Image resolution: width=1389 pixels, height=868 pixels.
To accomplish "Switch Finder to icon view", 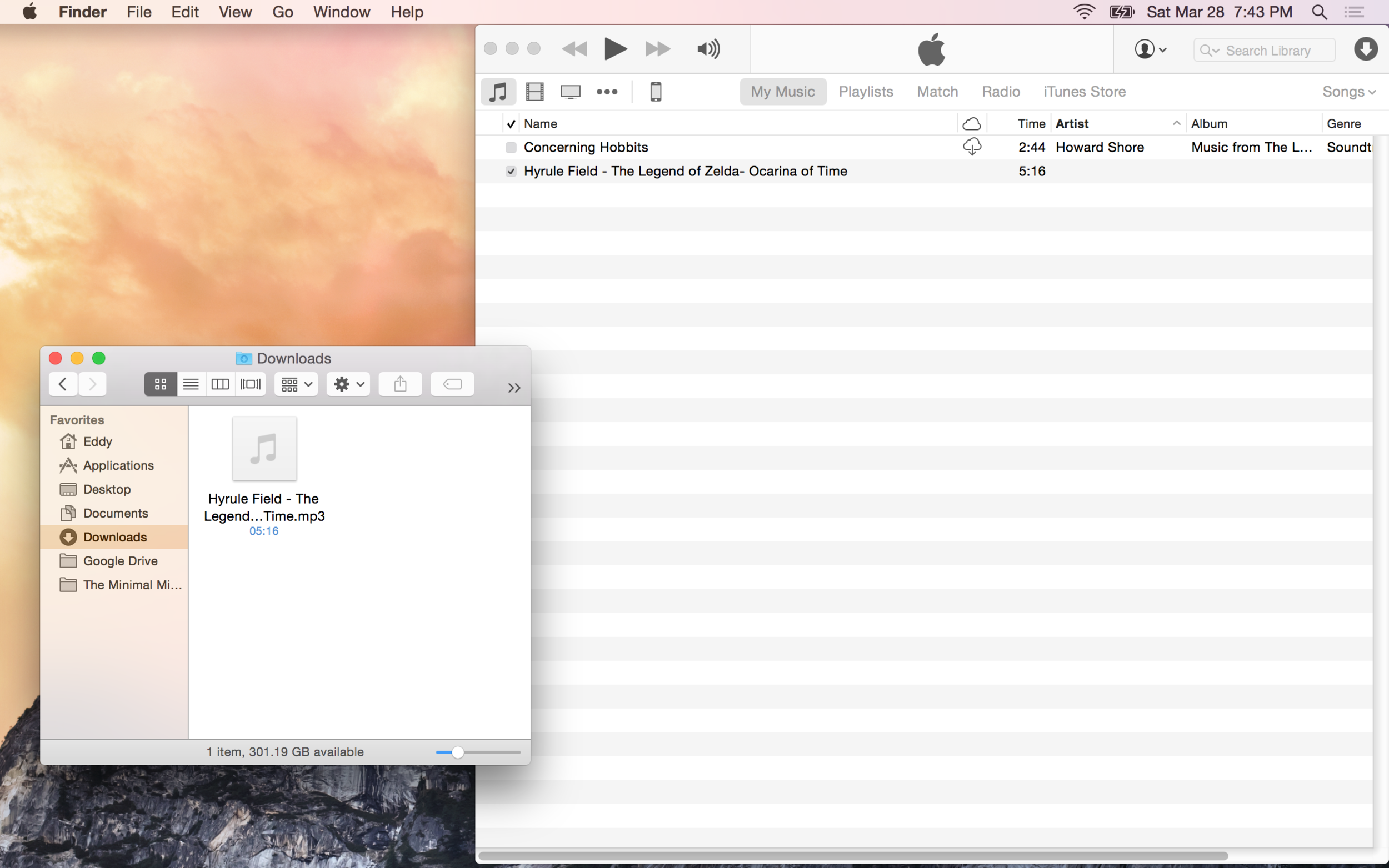I will pyautogui.click(x=160, y=384).
